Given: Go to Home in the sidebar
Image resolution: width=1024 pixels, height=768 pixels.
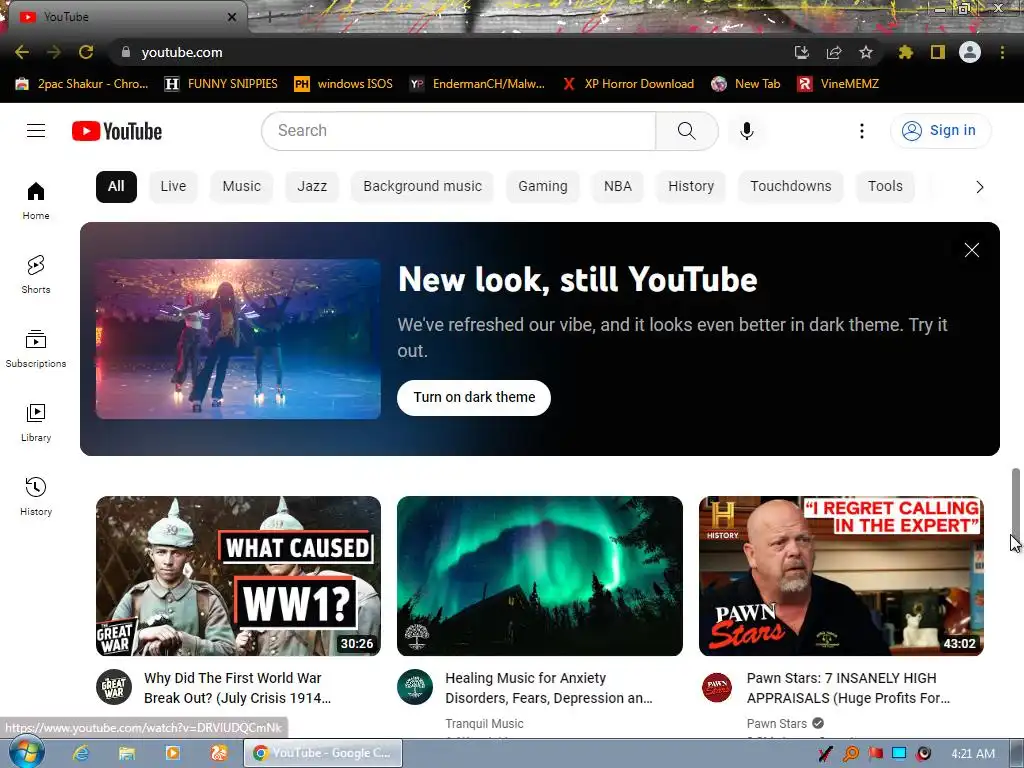Looking at the screenshot, I should pyautogui.click(x=36, y=200).
